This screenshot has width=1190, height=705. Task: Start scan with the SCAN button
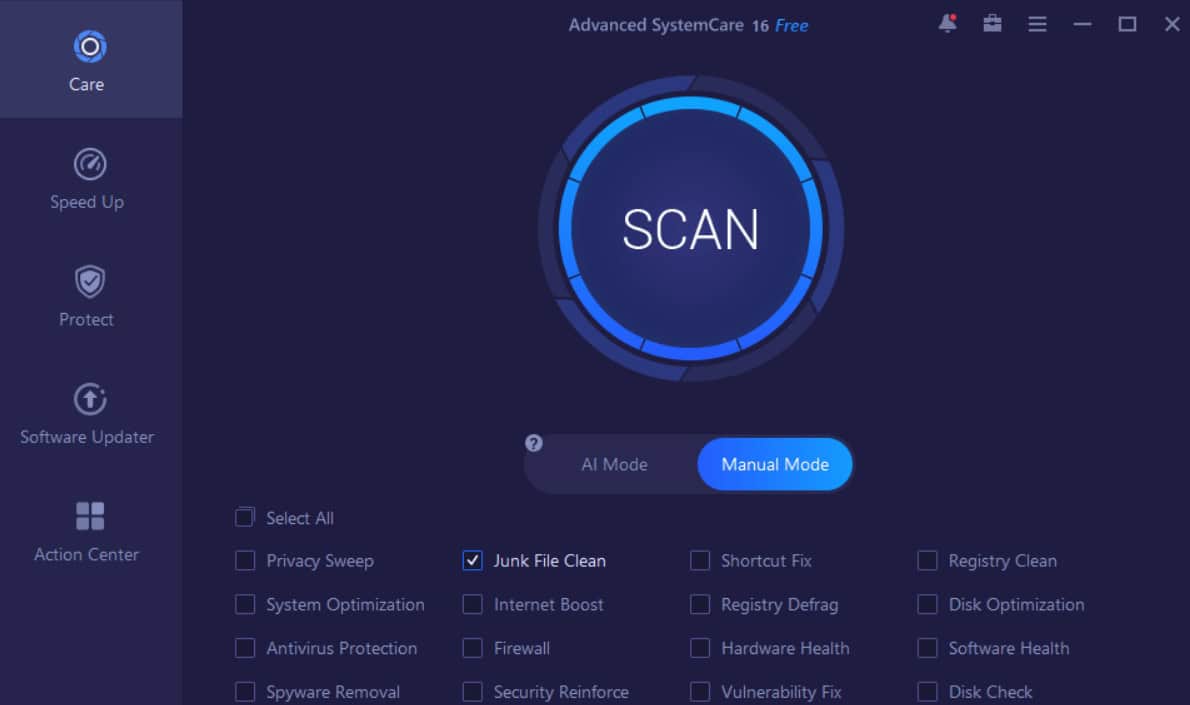[x=691, y=228]
